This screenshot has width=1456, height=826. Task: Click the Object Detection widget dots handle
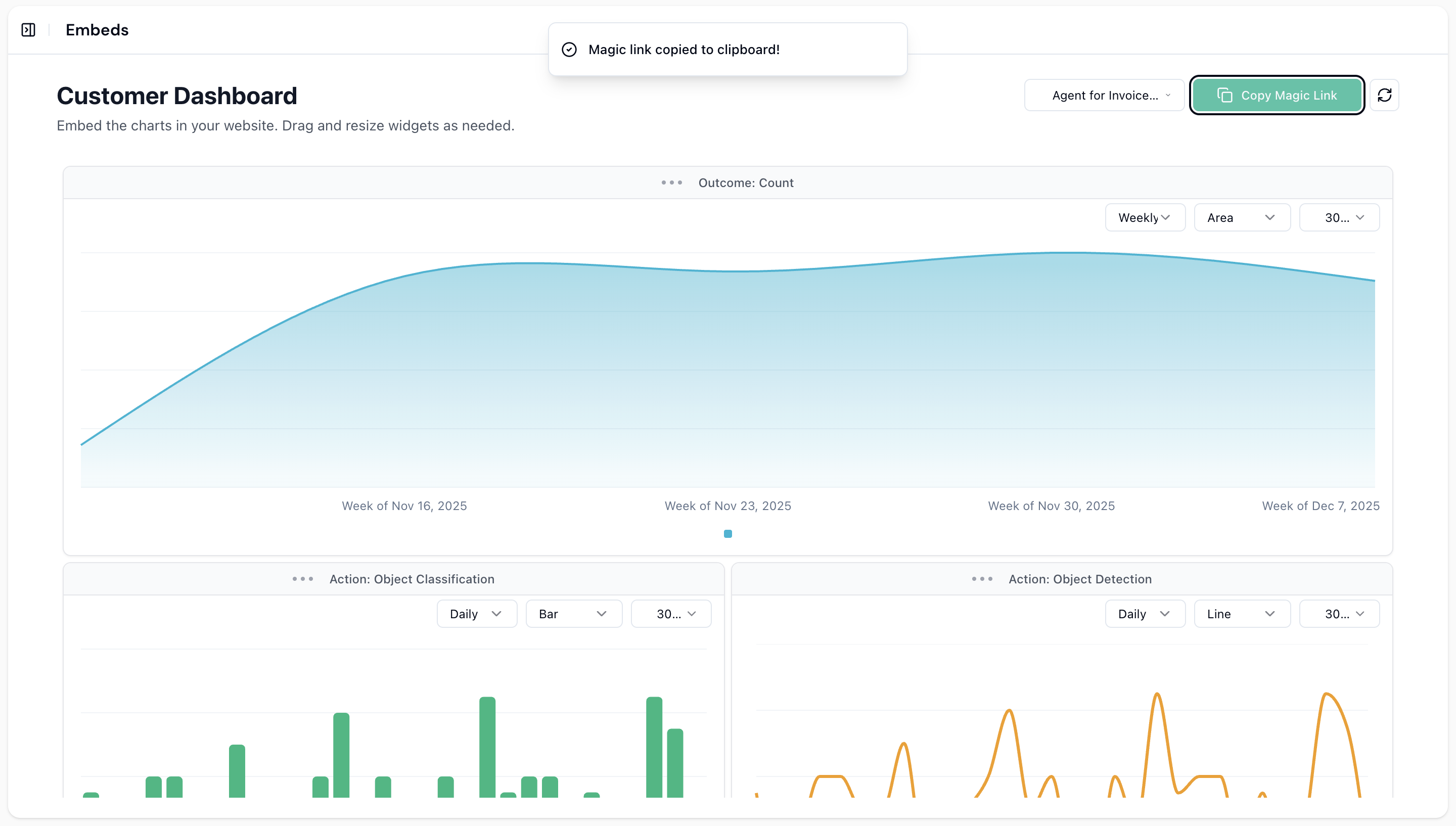(982, 579)
